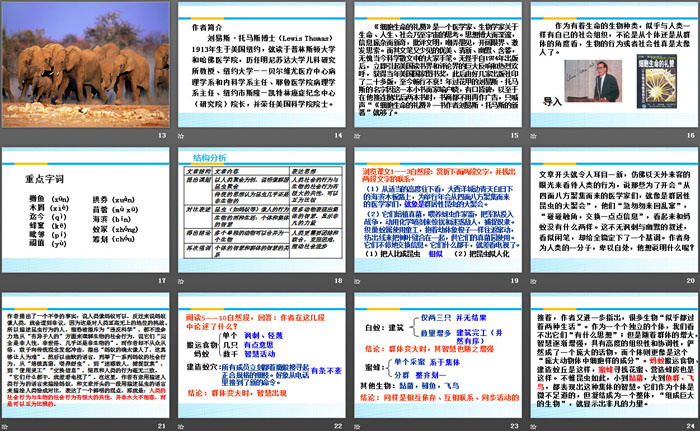Select slide 19 with red and blue paragraphs
This screenshot has height=431, width=700.
tap(438, 210)
